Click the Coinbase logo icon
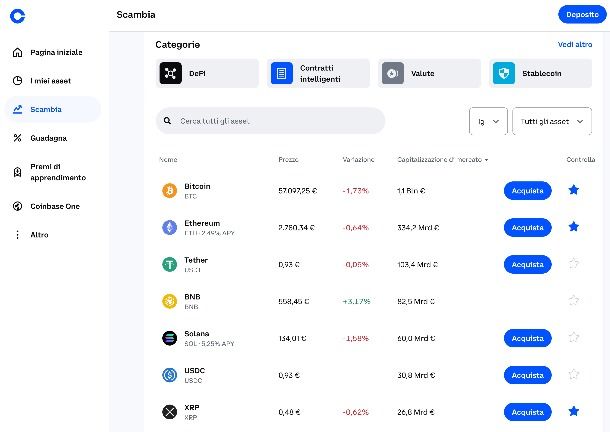 18,16
